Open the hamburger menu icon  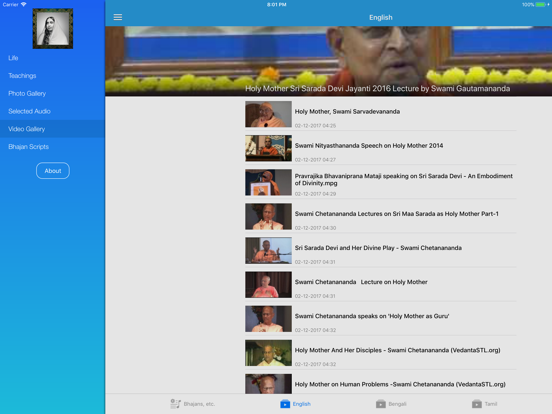[x=118, y=17]
